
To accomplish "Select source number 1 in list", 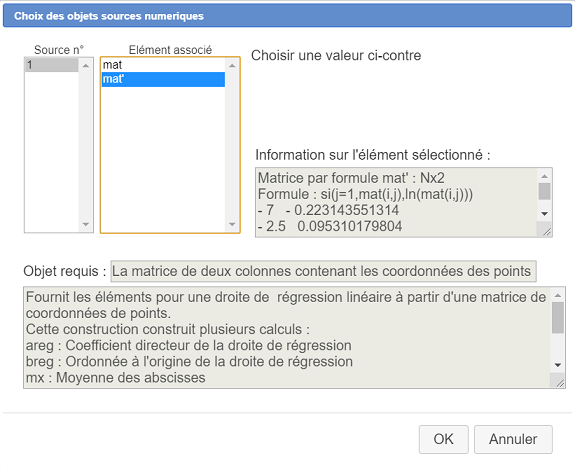I will coord(51,65).
